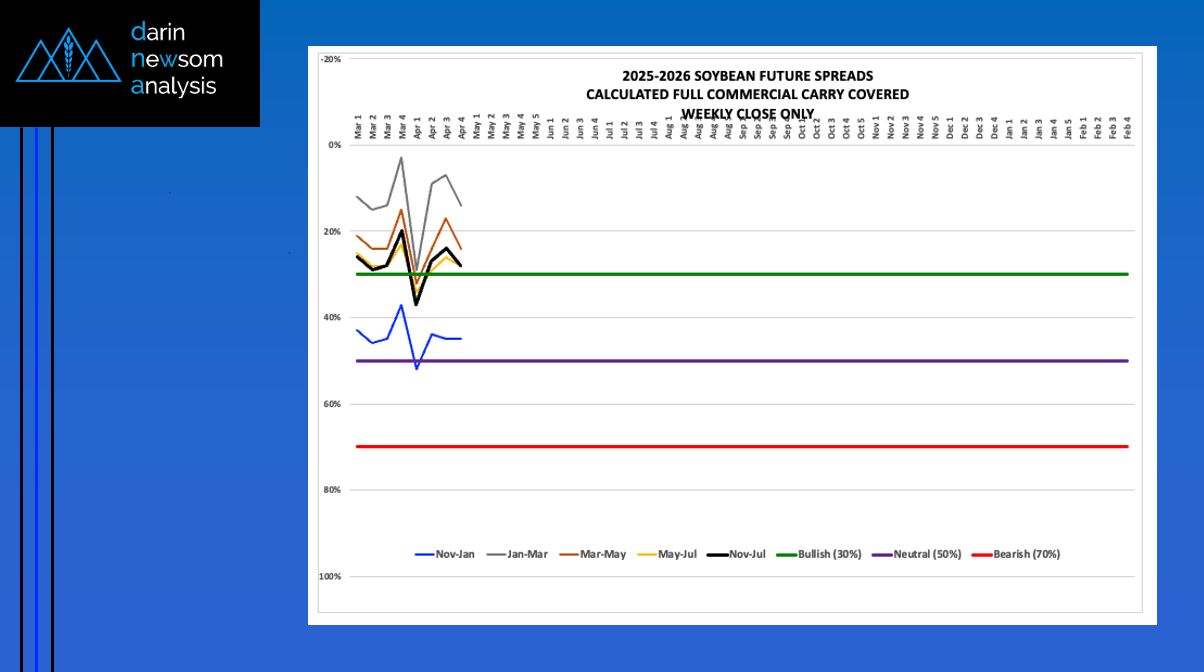The image size is (1204, 672).
Task: Click the green bullish threshold line
Action: [800, 274]
